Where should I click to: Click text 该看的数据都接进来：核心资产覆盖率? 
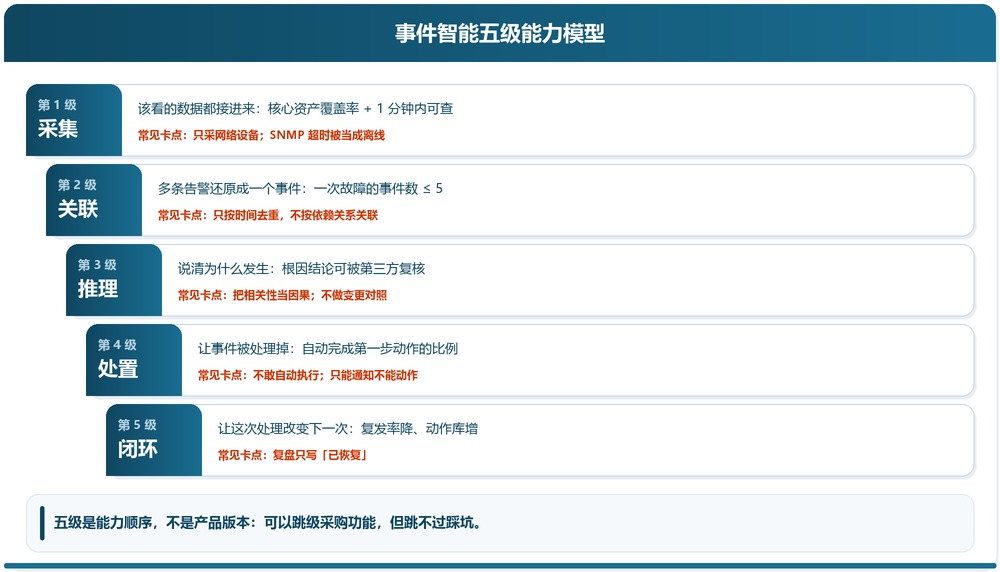(x=249, y=108)
